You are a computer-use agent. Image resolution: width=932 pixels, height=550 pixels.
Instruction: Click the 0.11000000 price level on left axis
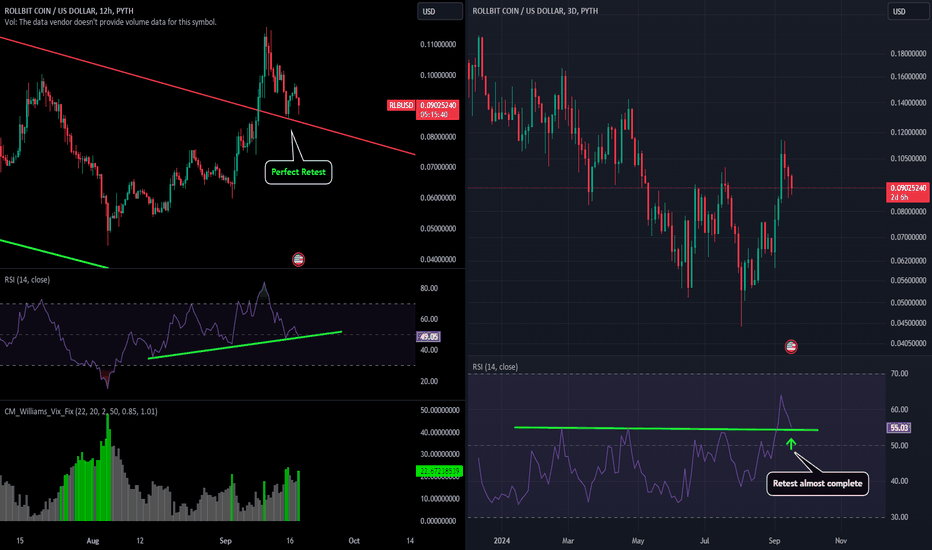[438, 45]
